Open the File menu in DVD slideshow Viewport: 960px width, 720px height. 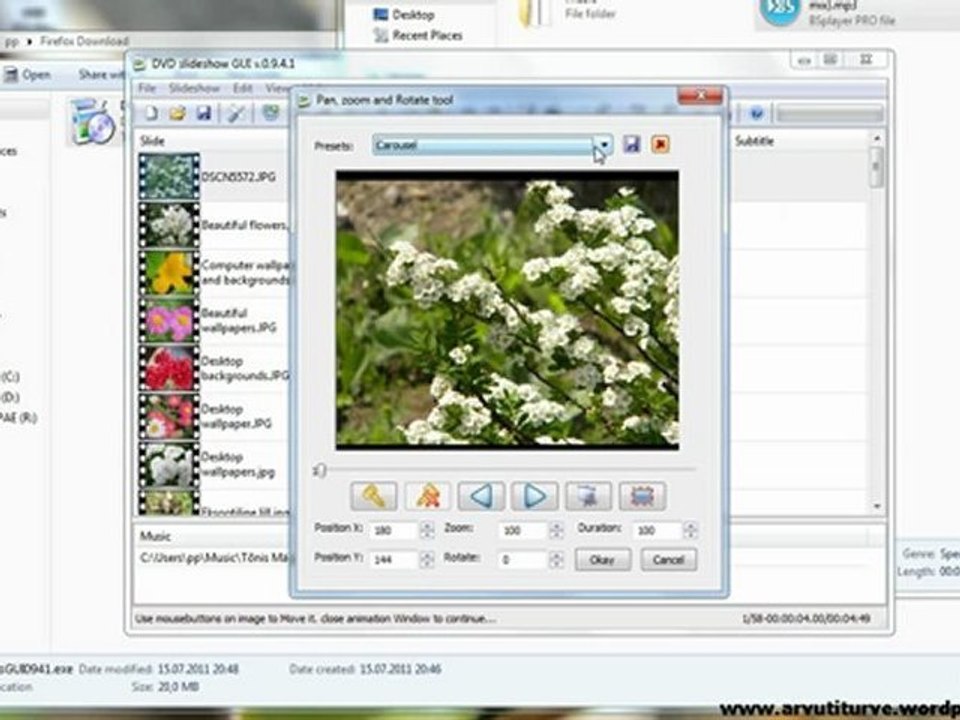click(x=147, y=88)
